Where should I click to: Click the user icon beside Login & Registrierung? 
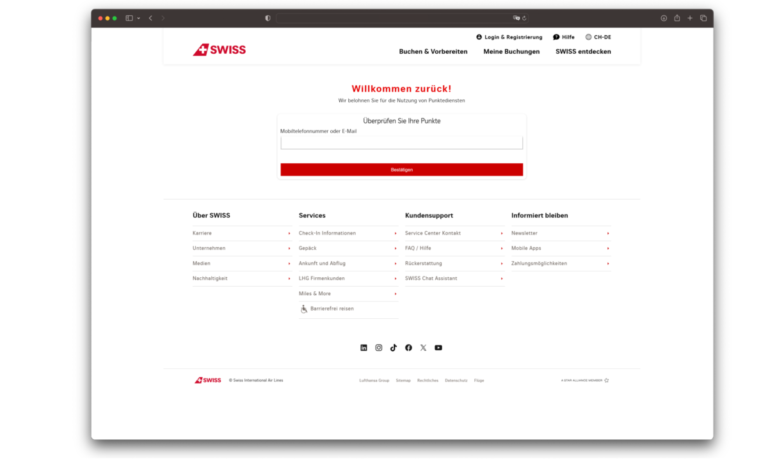click(x=479, y=37)
